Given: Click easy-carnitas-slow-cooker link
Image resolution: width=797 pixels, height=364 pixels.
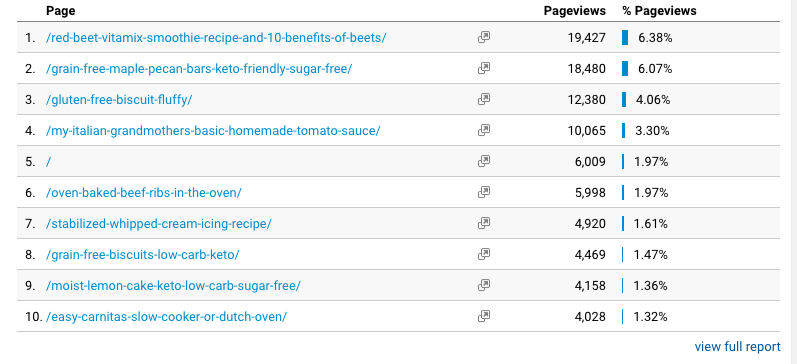Looking at the screenshot, I should [166, 317].
